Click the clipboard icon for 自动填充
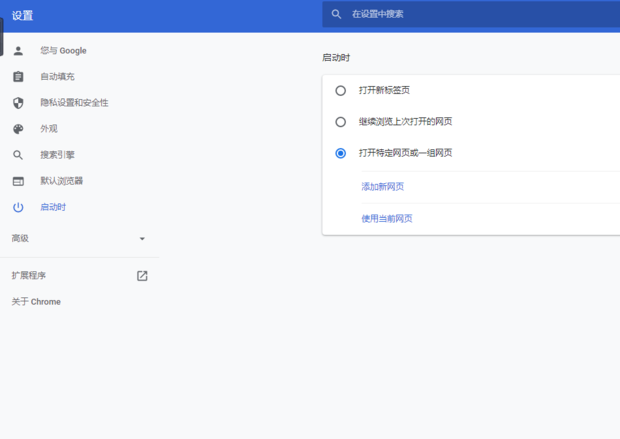This screenshot has height=439, width=620. click(x=18, y=76)
